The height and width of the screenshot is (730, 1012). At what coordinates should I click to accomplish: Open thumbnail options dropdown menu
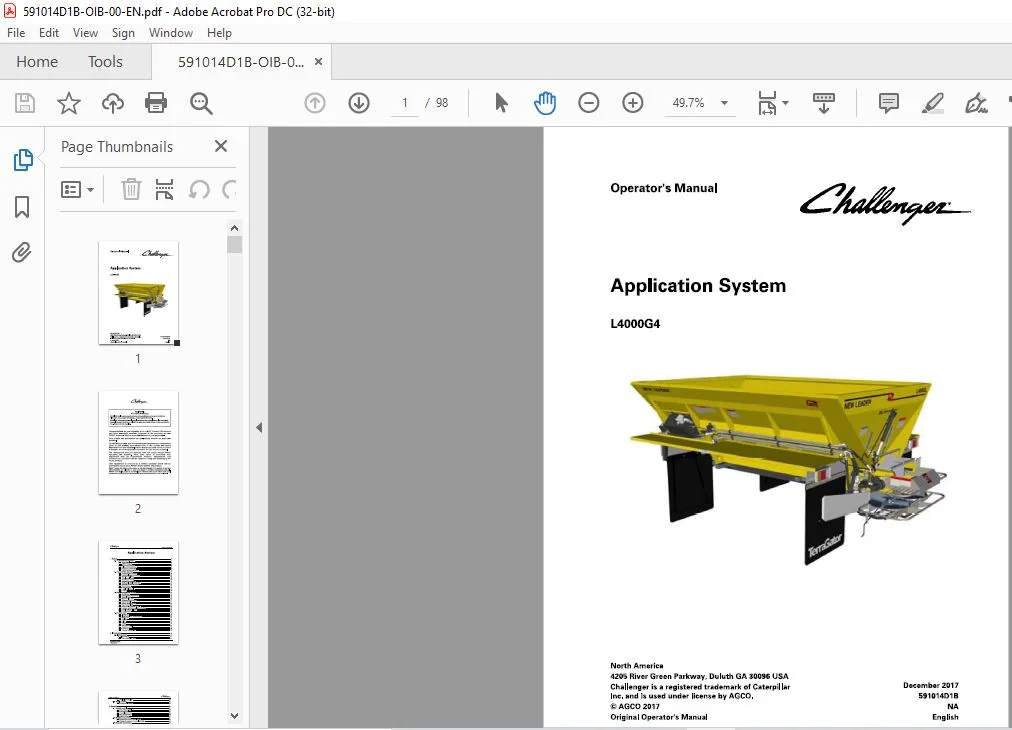click(x=77, y=190)
